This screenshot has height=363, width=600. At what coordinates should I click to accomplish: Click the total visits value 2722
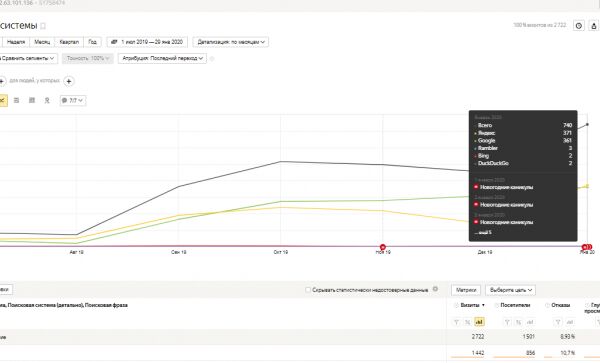478,337
